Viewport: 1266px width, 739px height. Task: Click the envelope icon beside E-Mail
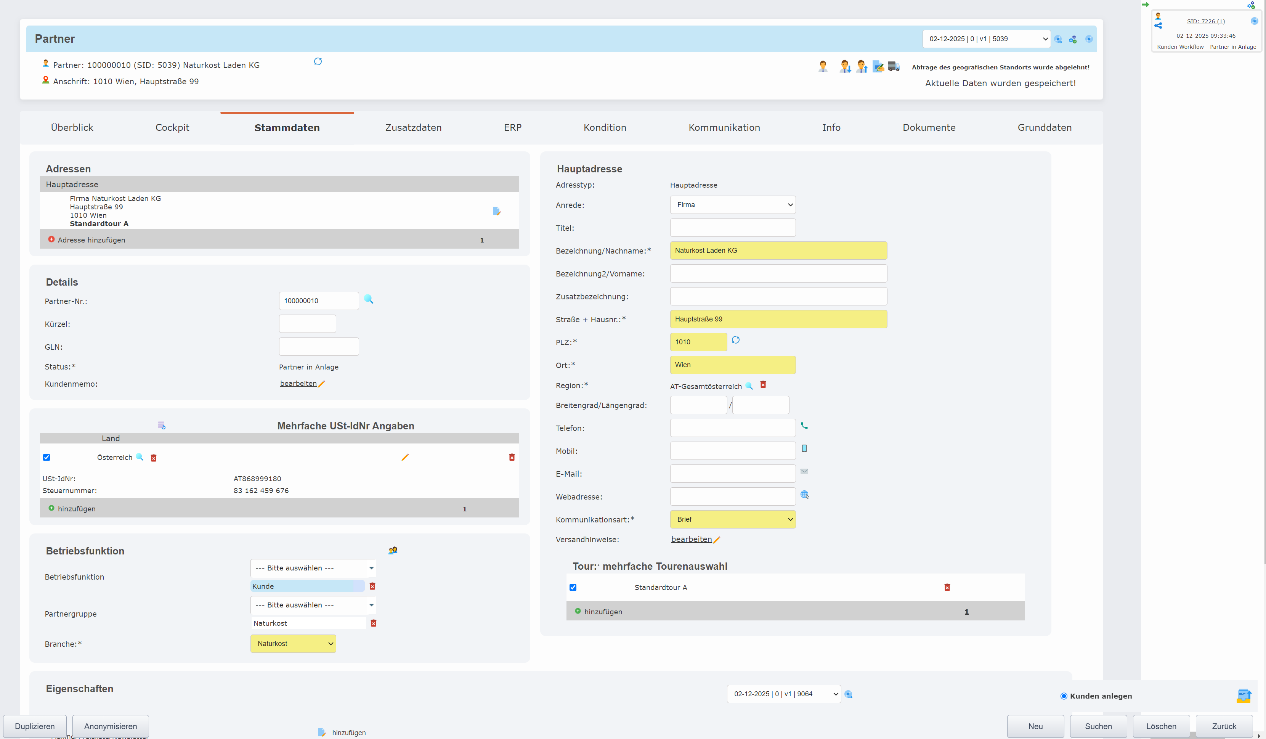804,472
